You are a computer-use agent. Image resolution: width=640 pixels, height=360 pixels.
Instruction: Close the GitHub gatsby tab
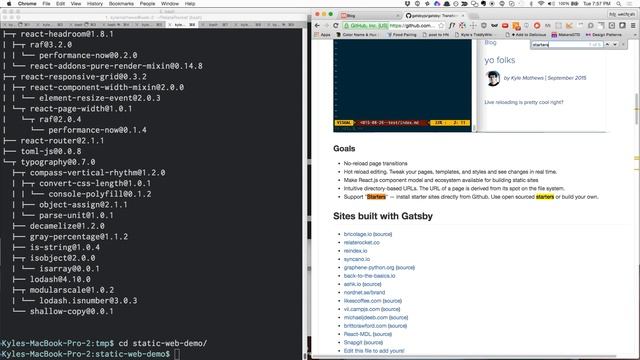(x=463, y=16)
